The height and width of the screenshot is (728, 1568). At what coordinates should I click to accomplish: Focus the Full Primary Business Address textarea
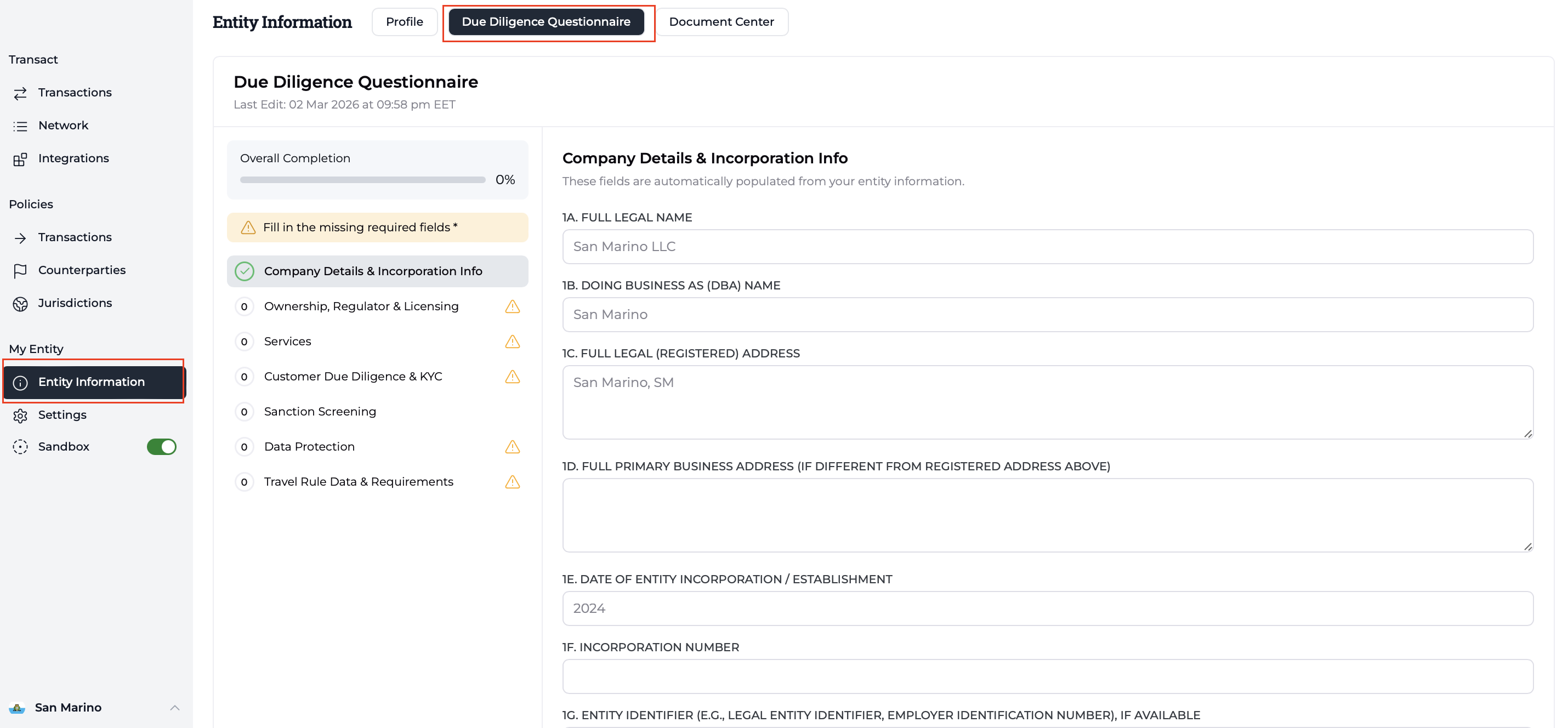1047,515
